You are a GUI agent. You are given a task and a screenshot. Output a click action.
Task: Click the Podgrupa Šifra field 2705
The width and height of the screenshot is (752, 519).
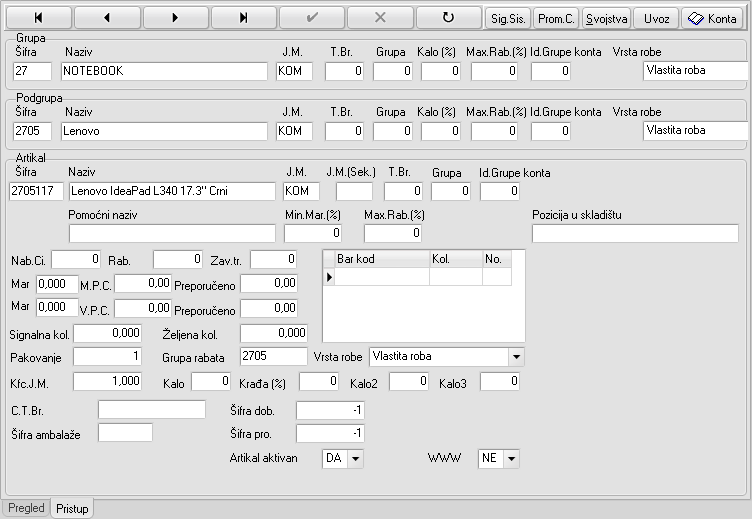click(x=32, y=131)
